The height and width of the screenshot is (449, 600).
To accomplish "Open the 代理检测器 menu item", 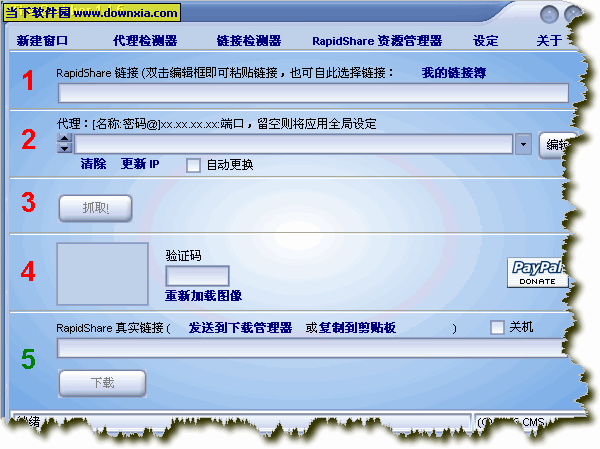I will point(145,41).
